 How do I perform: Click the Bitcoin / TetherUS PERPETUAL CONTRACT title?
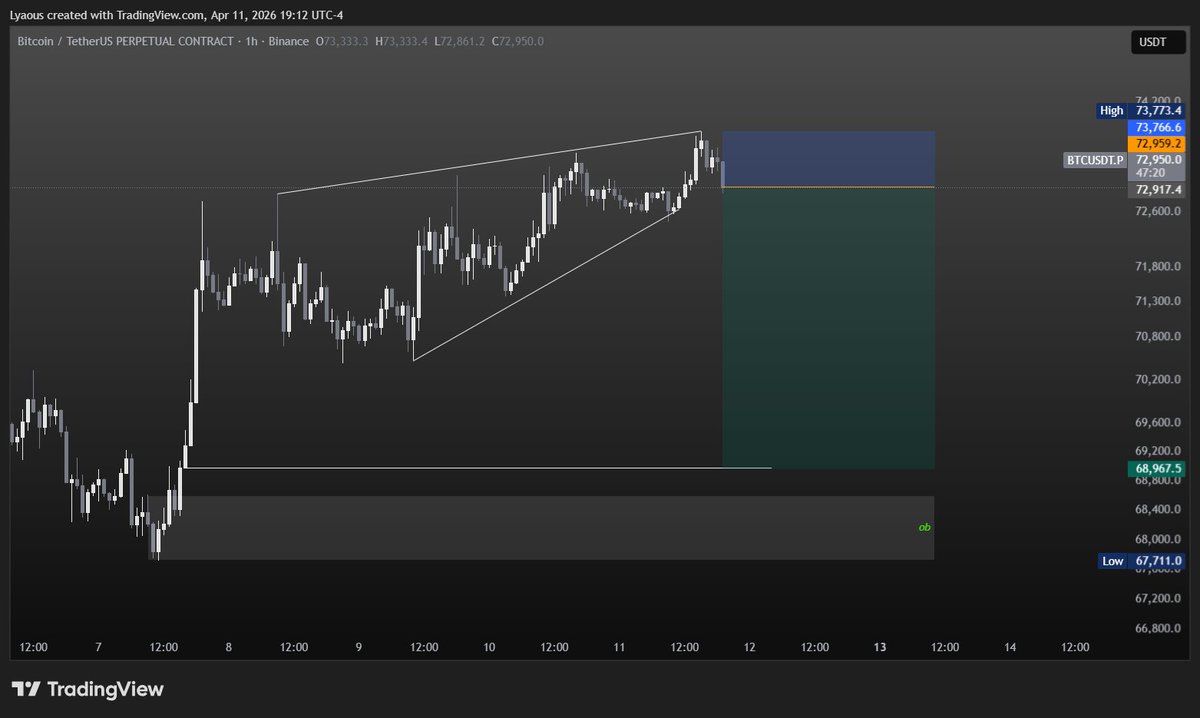point(132,41)
